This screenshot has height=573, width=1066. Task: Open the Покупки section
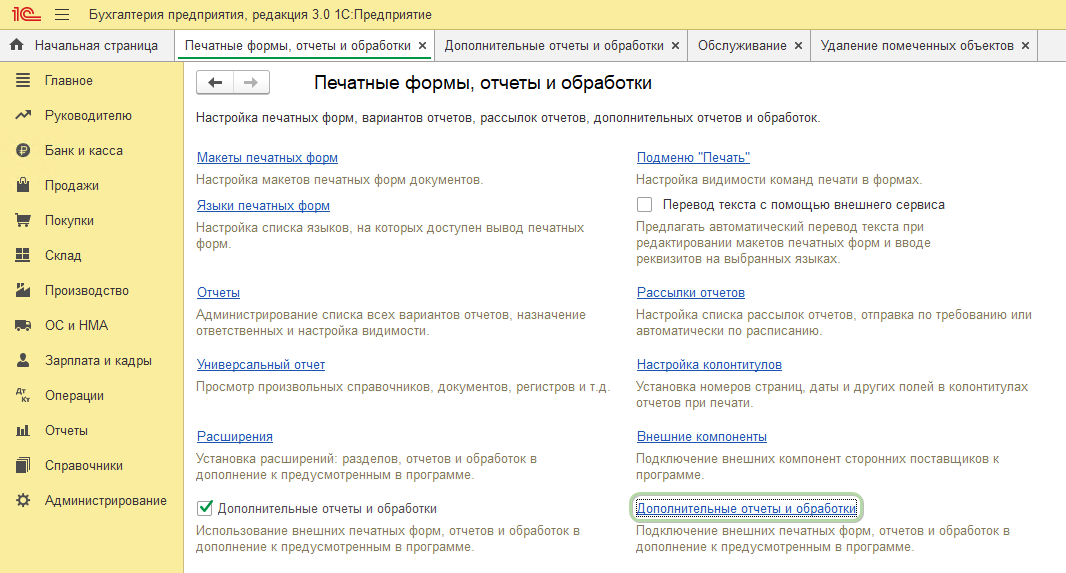click(x=69, y=220)
